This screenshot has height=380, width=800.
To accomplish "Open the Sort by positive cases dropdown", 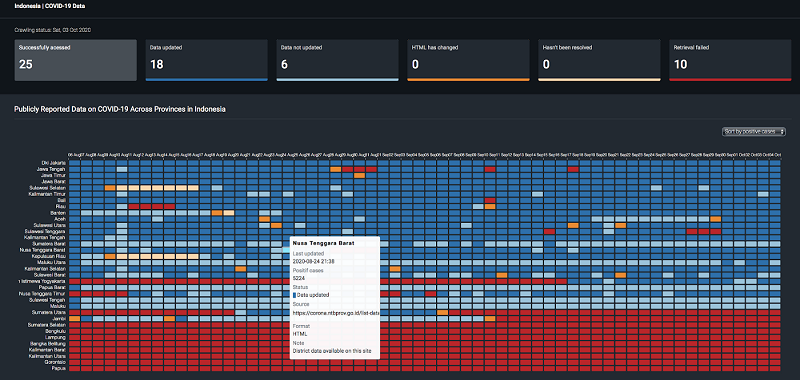I will (x=754, y=132).
